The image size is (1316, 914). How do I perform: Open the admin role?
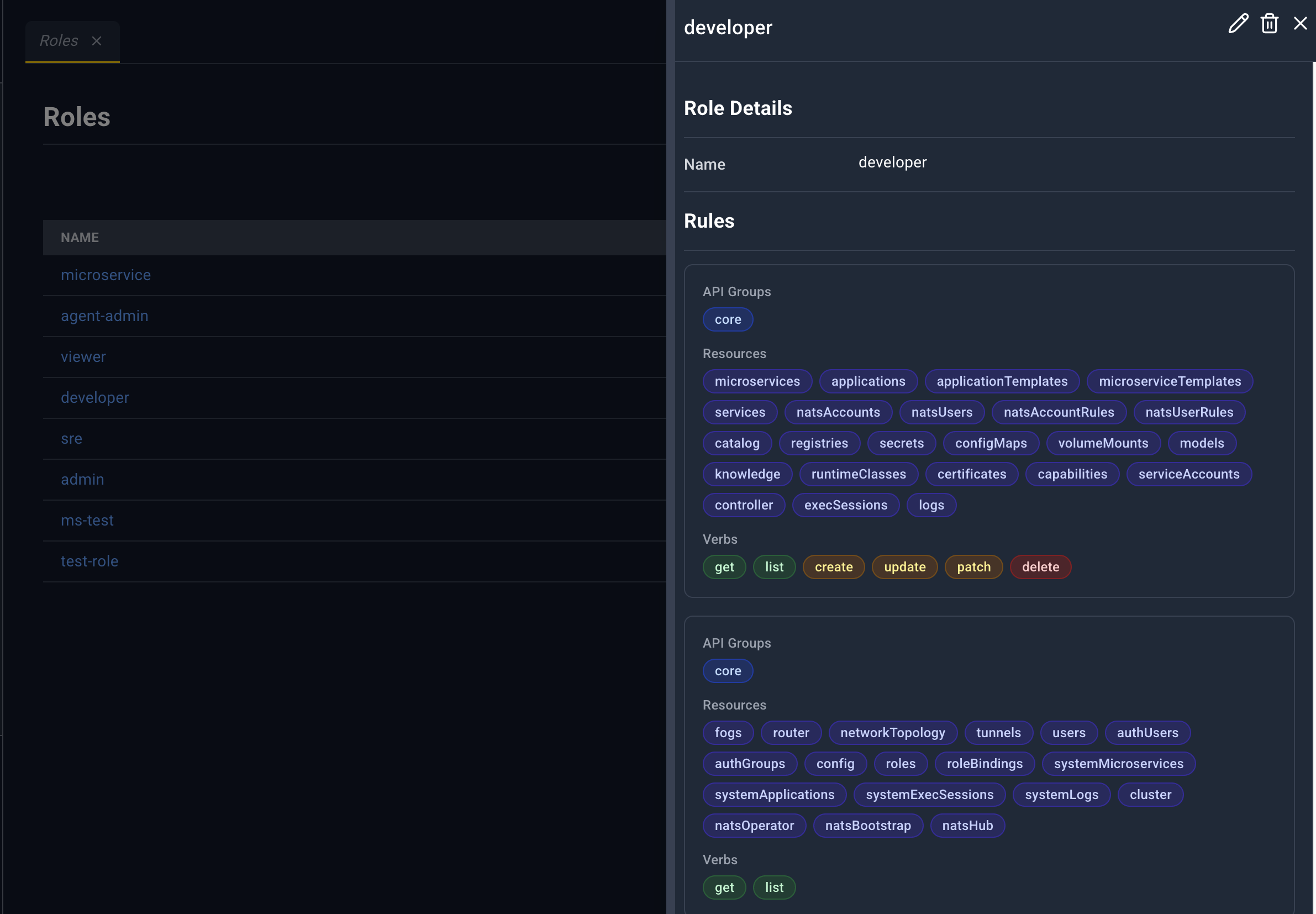pyautogui.click(x=82, y=479)
